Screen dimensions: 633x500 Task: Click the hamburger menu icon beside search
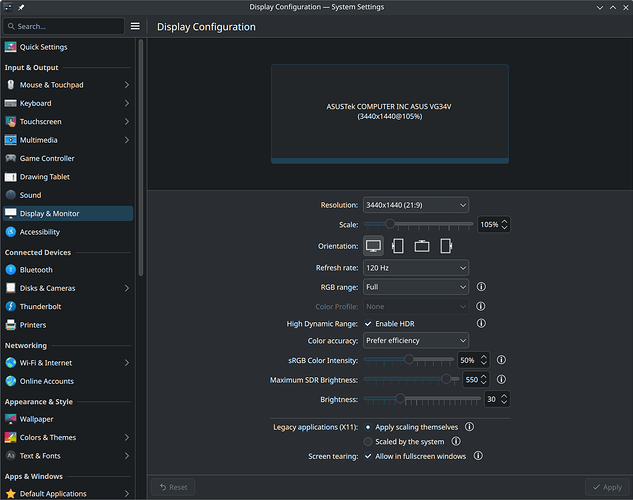[x=135, y=26]
